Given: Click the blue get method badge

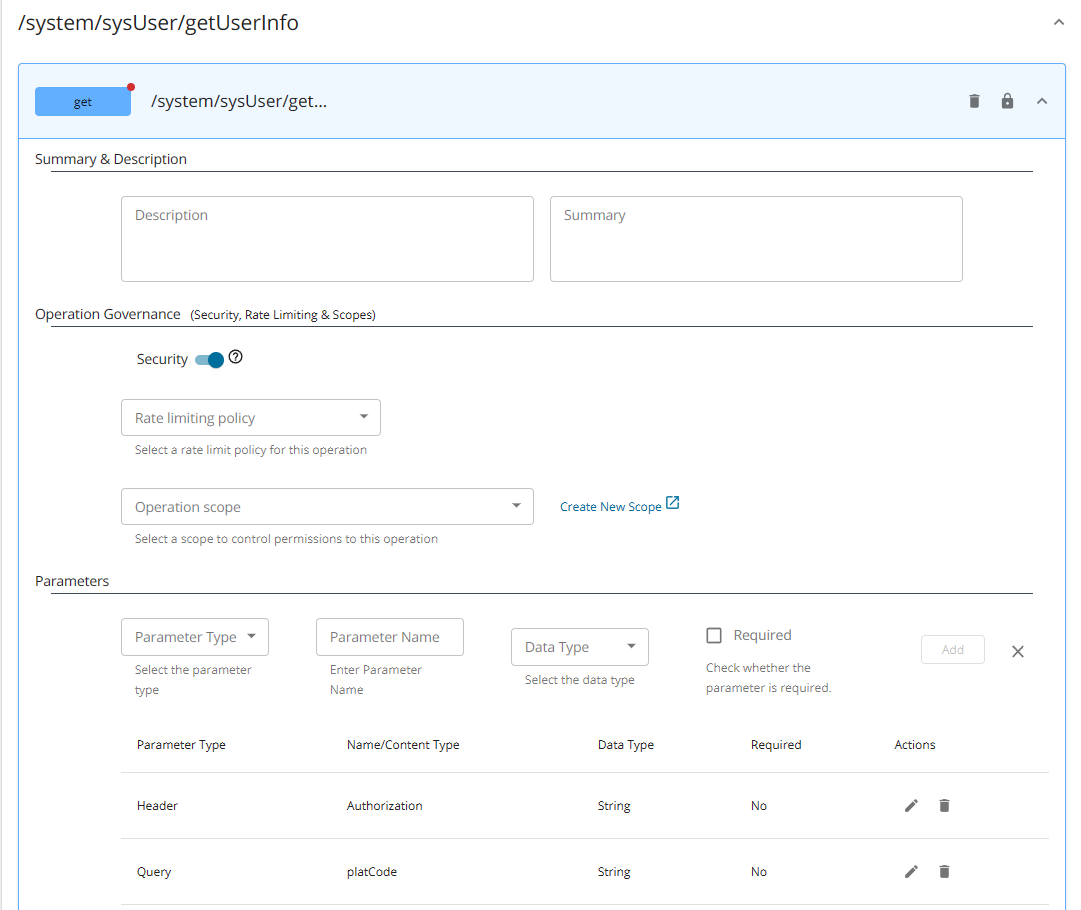Looking at the screenshot, I should tap(83, 101).
